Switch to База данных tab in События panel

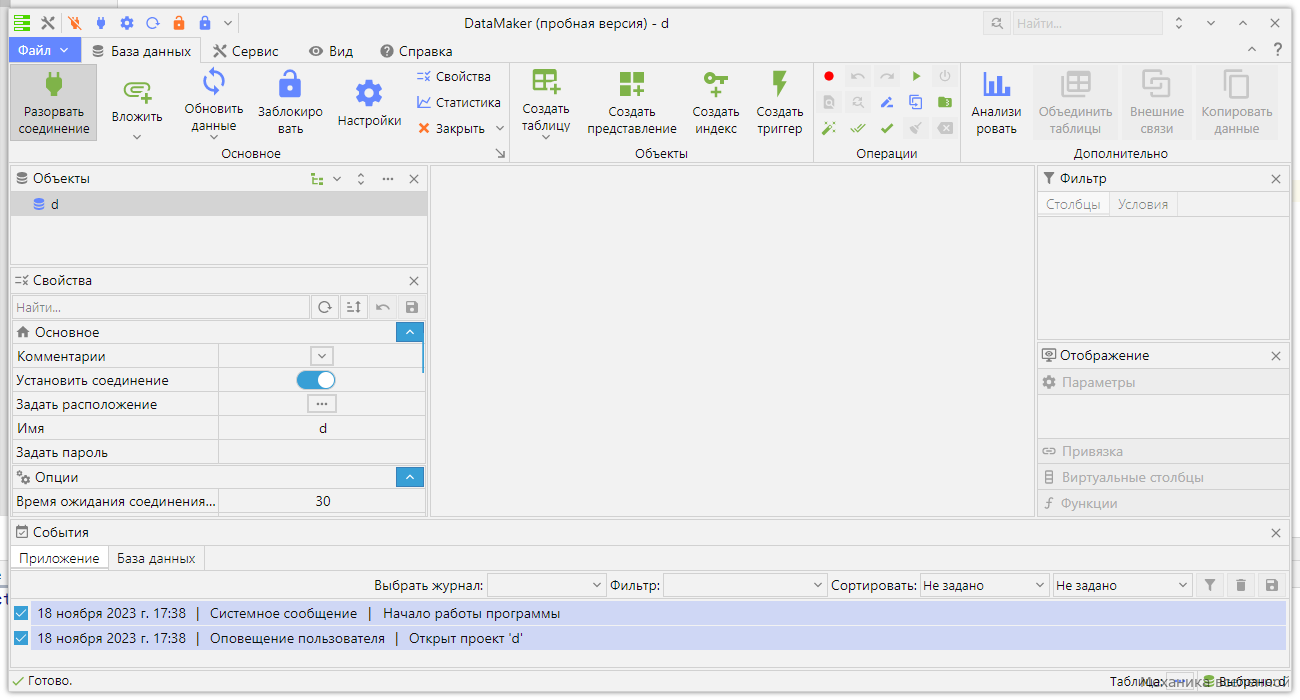(x=156, y=558)
